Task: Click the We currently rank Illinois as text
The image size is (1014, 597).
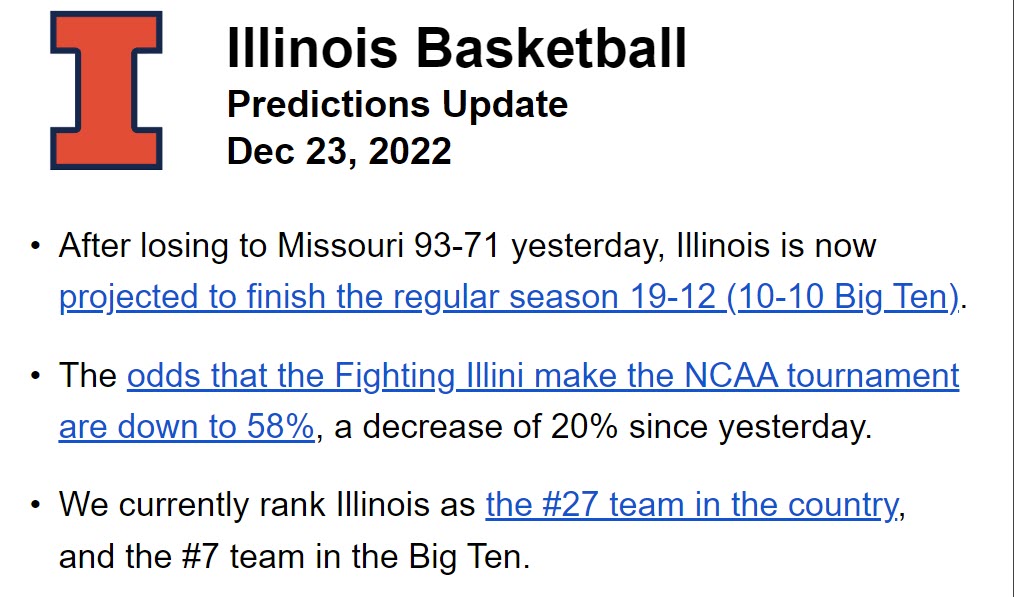Action: pos(266,505)
